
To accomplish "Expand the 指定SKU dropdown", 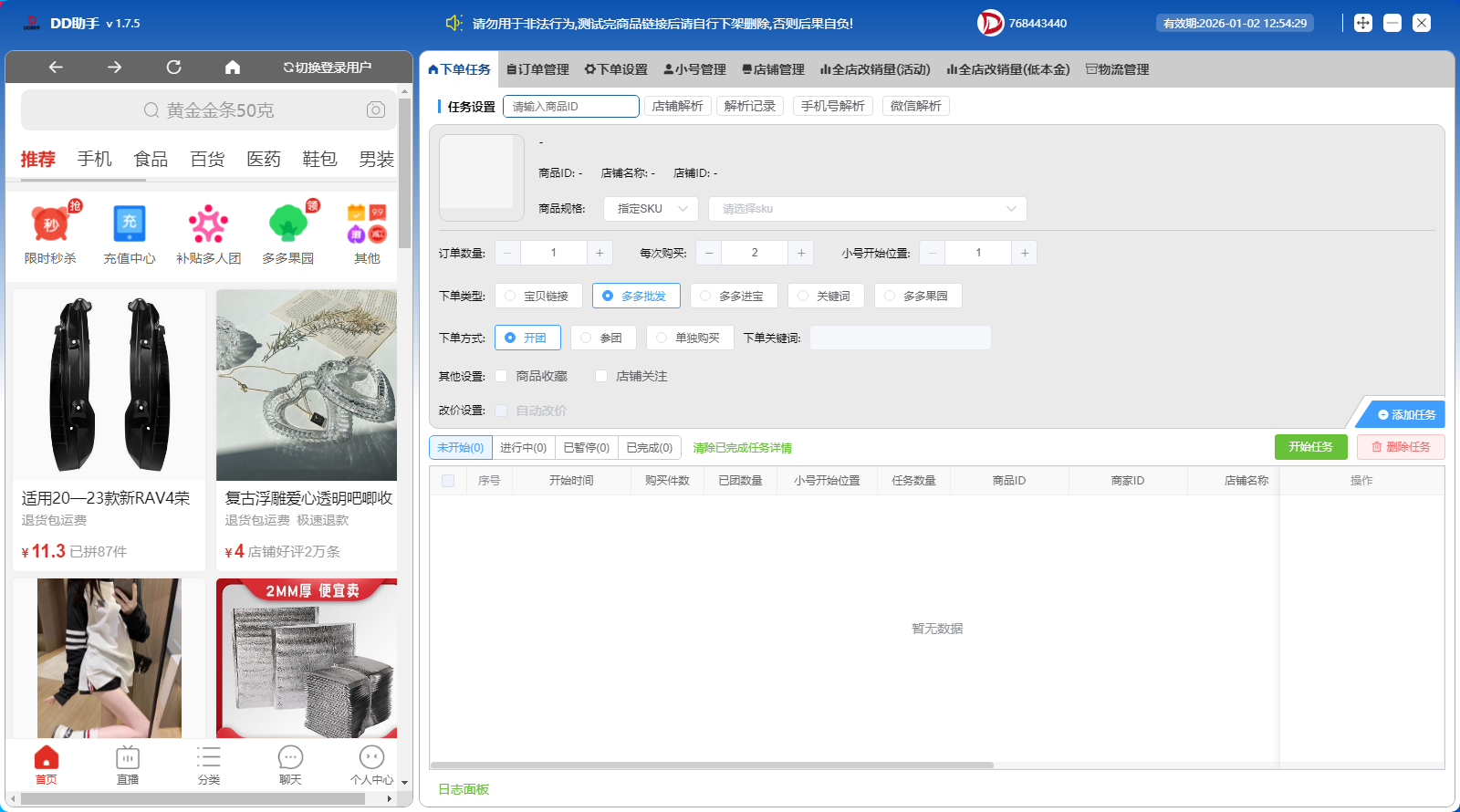I will click(651, 209).
